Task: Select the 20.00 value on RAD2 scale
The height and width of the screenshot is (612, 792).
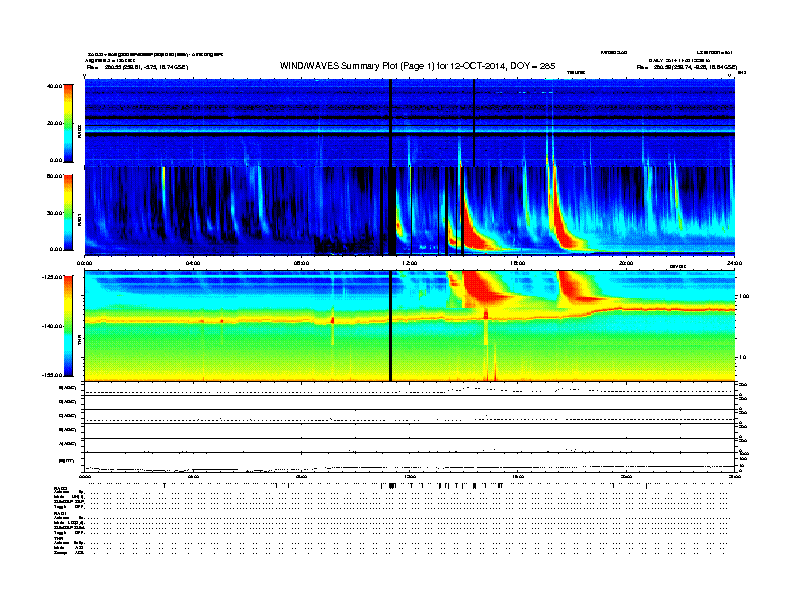Action: click(54, 123)
